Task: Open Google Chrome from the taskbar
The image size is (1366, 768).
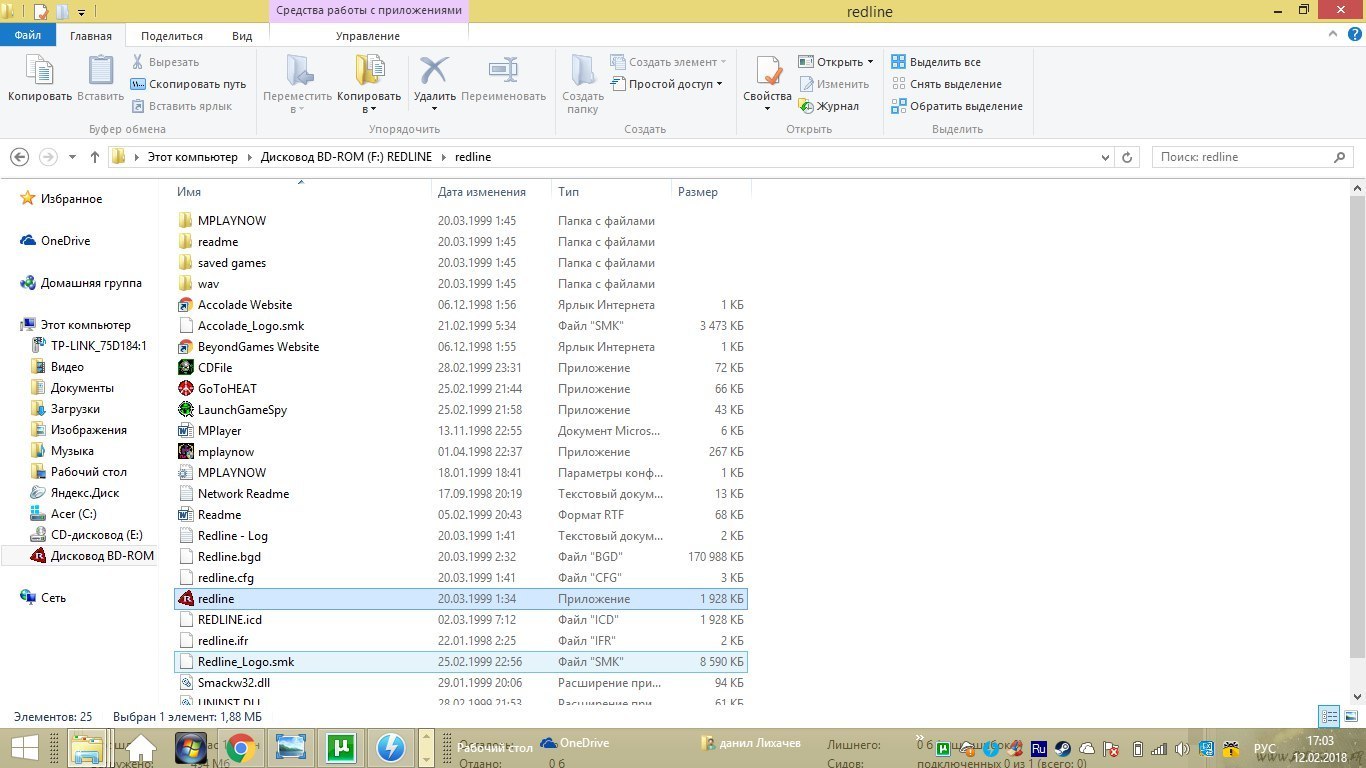Action: (x=239, y=748)
